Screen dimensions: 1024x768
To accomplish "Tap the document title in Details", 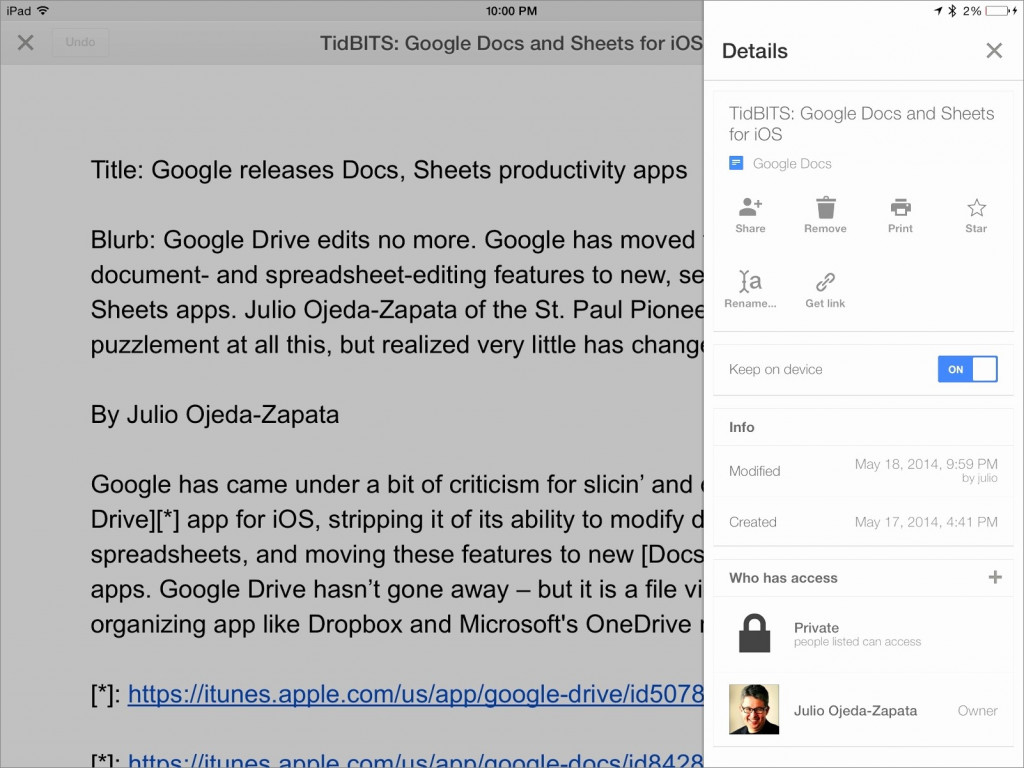I will tap(861, 124).
